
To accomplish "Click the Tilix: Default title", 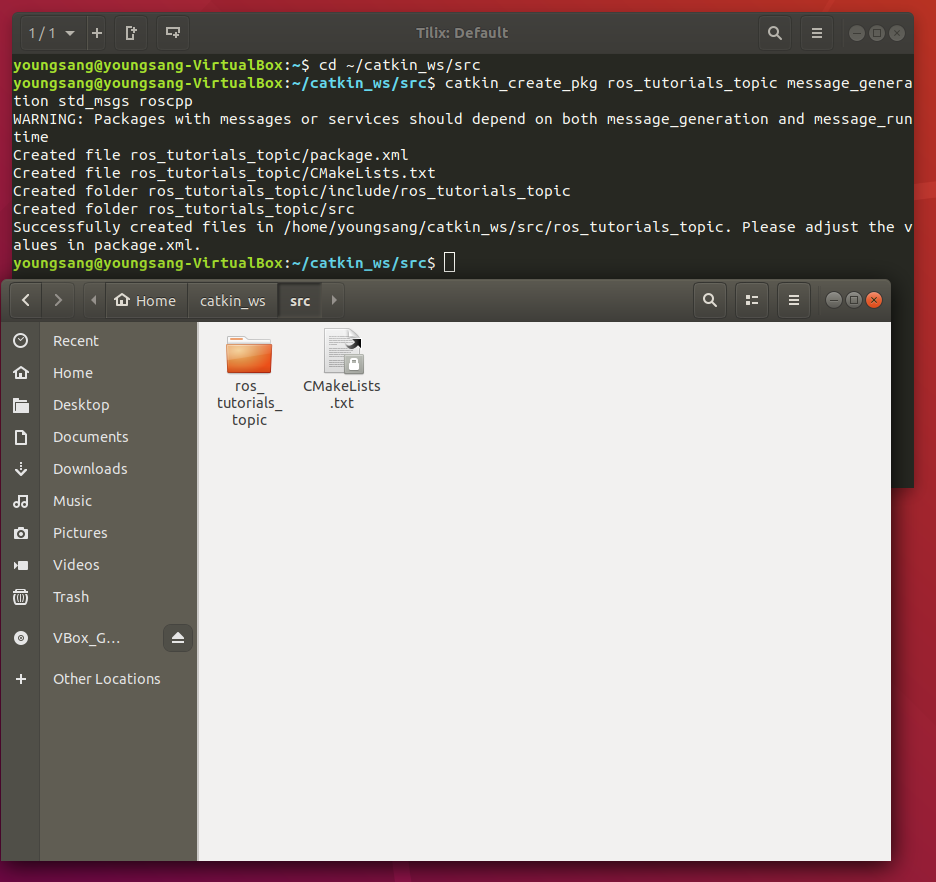I will click(x=463, y=33).
